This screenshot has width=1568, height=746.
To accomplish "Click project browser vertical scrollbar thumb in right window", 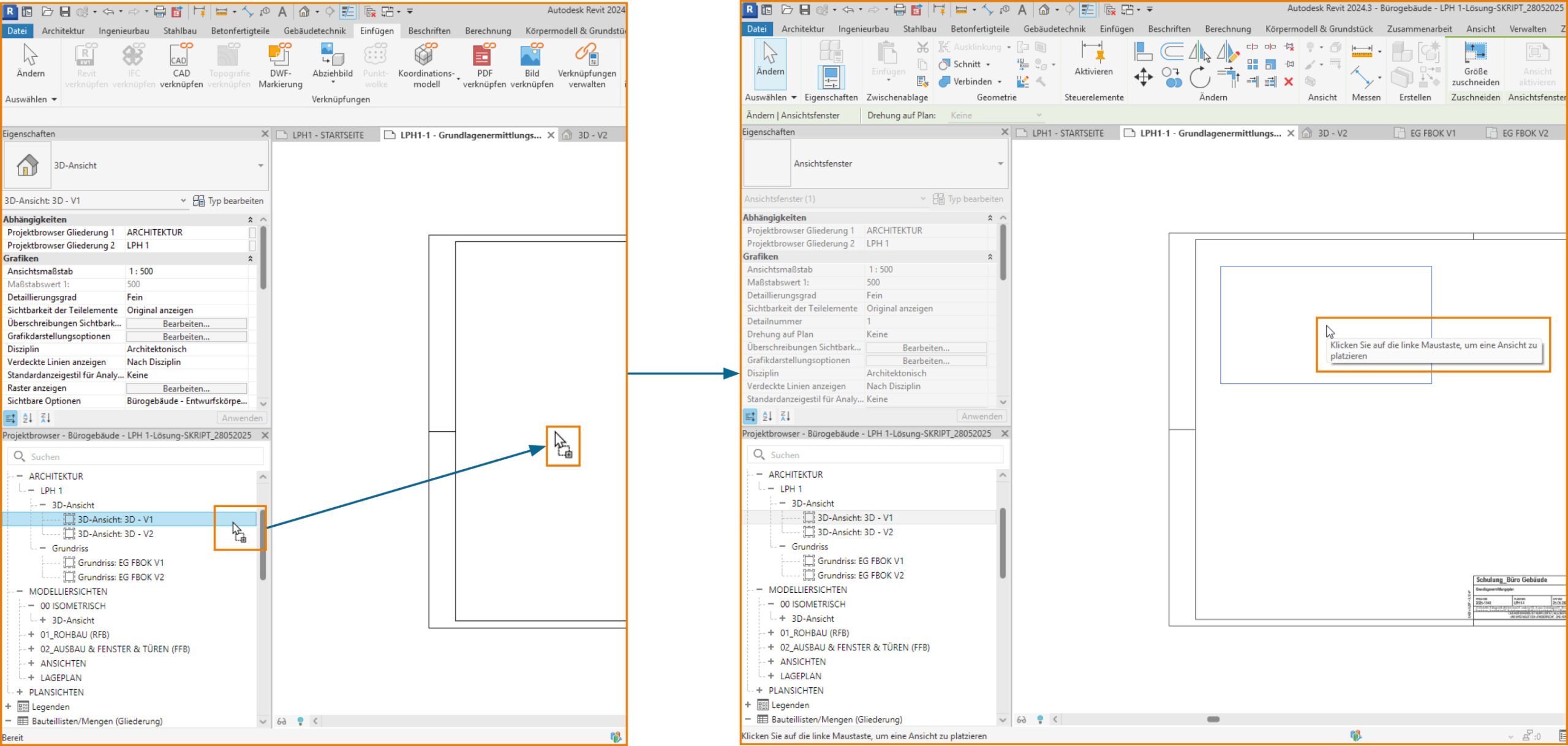I will coord(1003,543).
